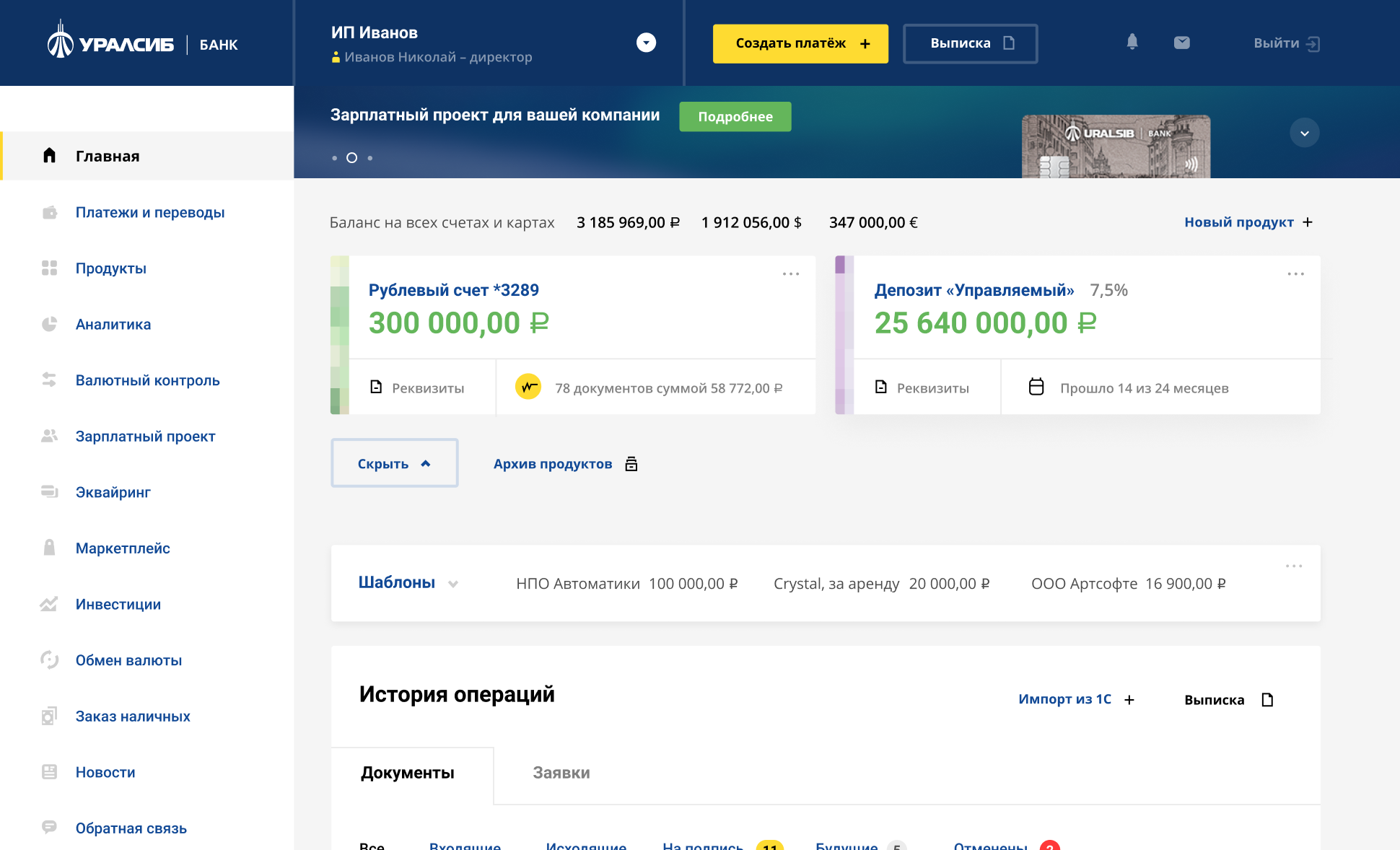Screen dimensions: 1400x850
Task: Click the newspaper icon for Новости
Action: tap(49, 772)
